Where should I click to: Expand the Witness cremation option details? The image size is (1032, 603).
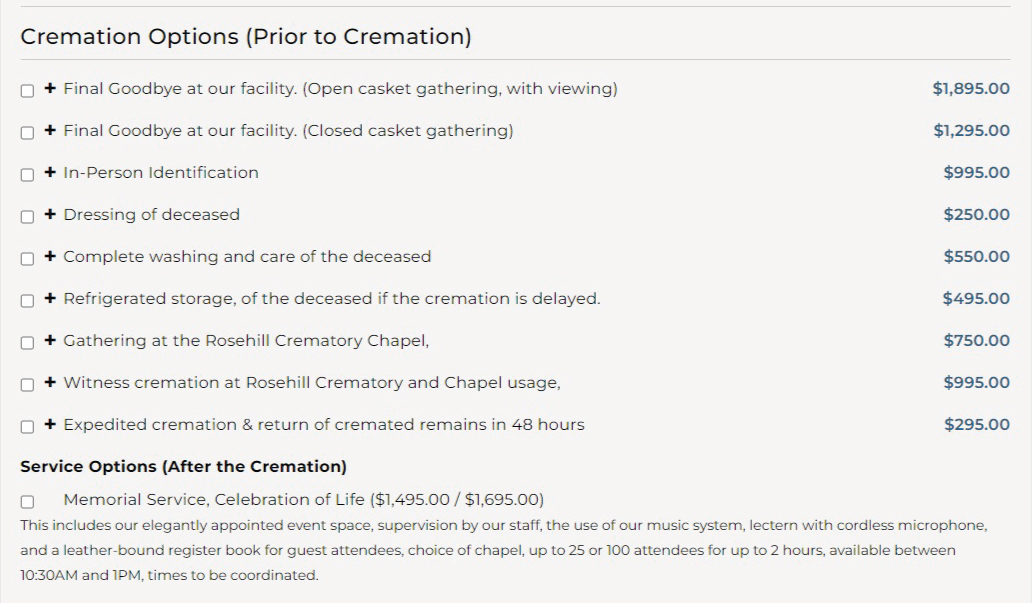[x=50, y=382]
